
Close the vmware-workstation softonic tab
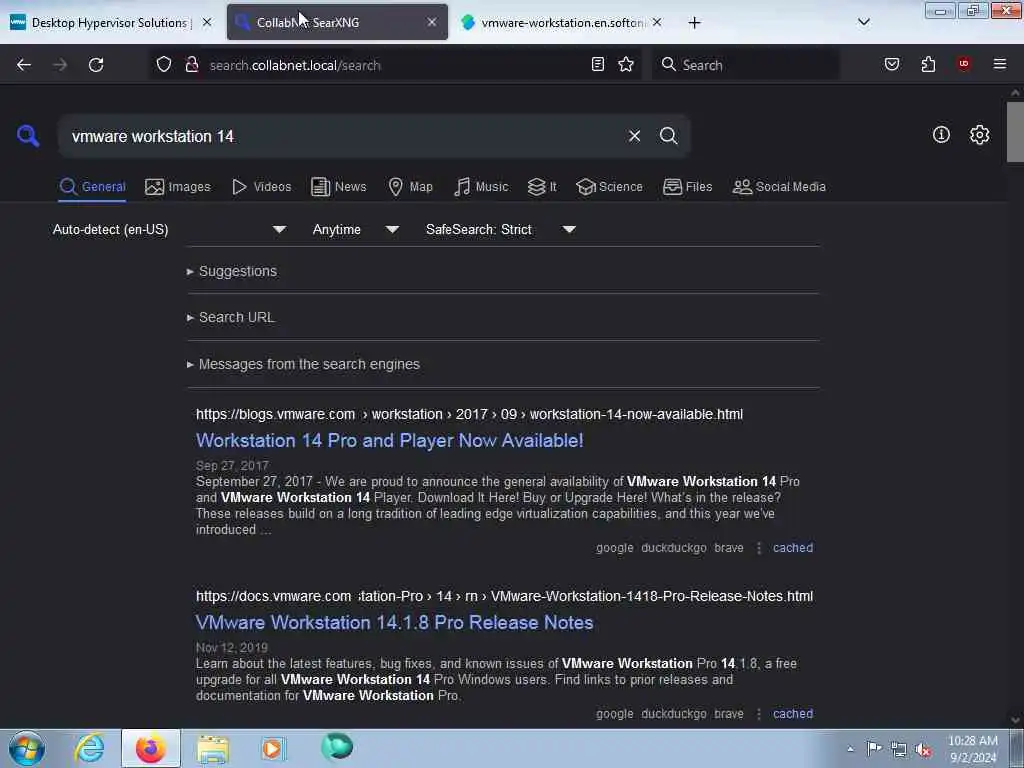point(657,22)
